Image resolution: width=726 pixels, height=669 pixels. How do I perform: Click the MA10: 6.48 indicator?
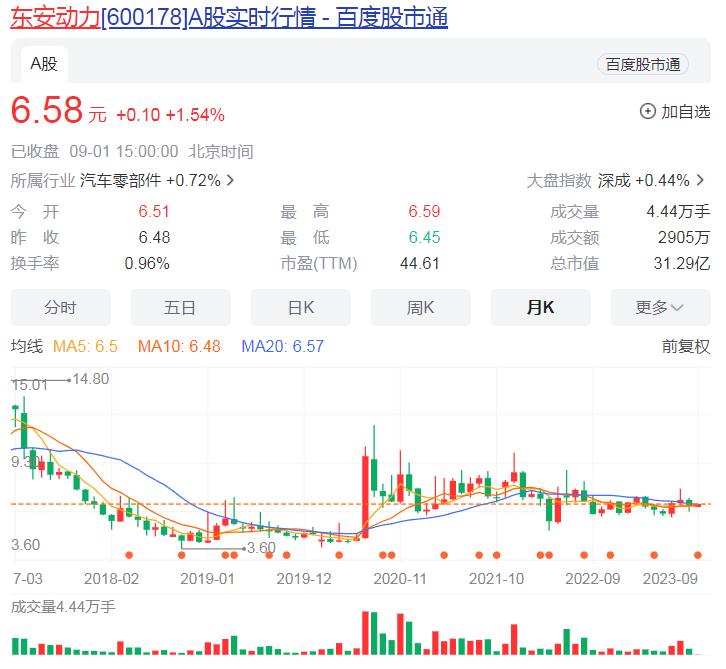tap(179, 346)
